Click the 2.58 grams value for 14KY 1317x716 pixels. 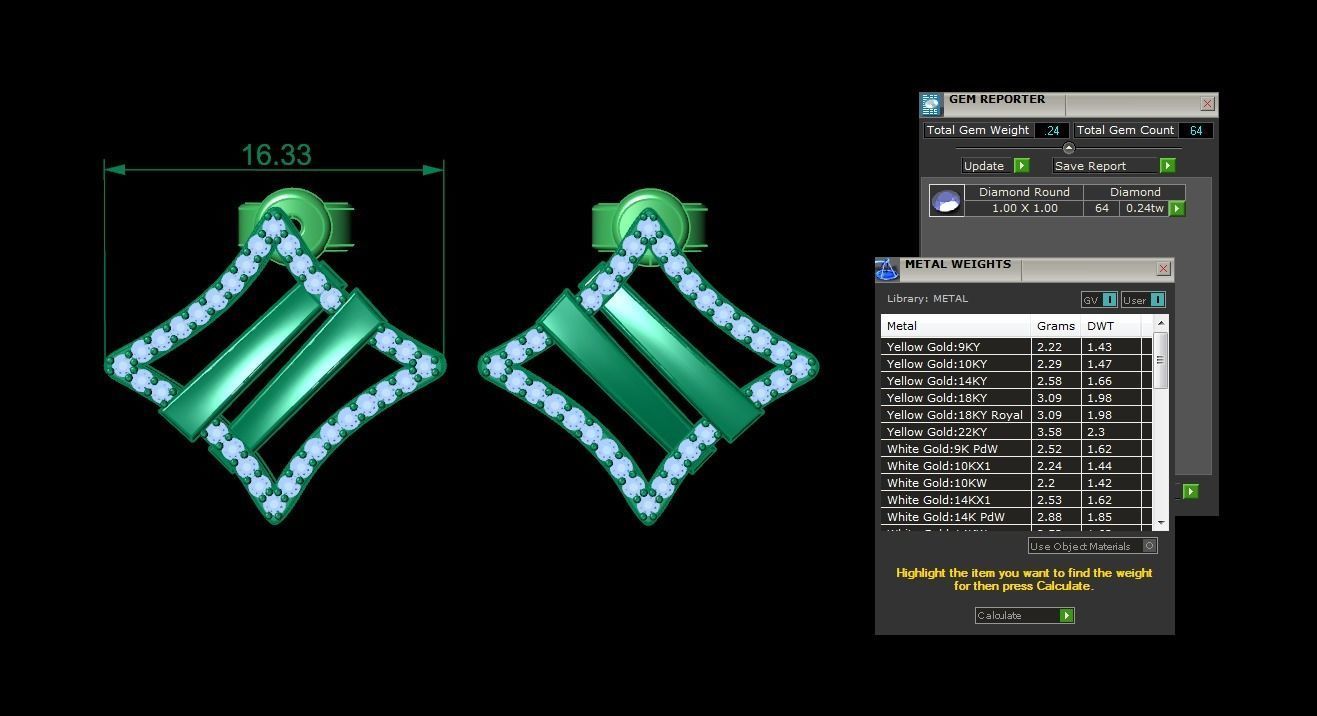coord(1049,381)
